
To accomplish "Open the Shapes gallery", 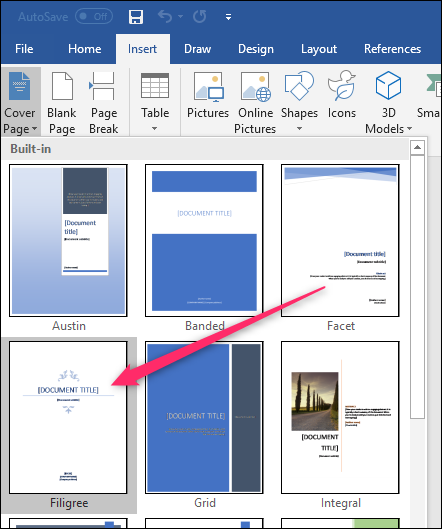I will [x=299, y=102].
